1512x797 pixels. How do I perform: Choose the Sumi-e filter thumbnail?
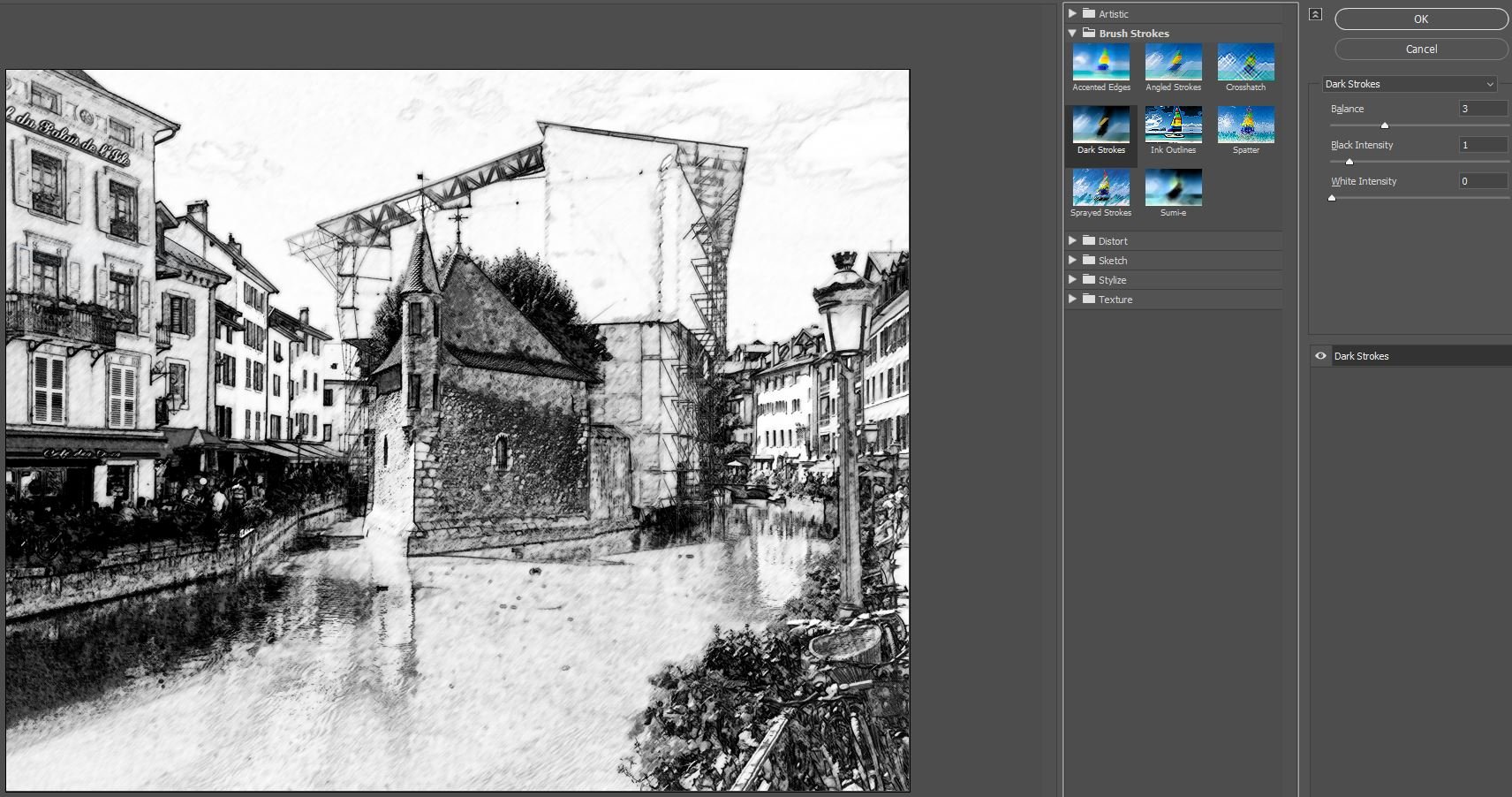point(1174,187)
